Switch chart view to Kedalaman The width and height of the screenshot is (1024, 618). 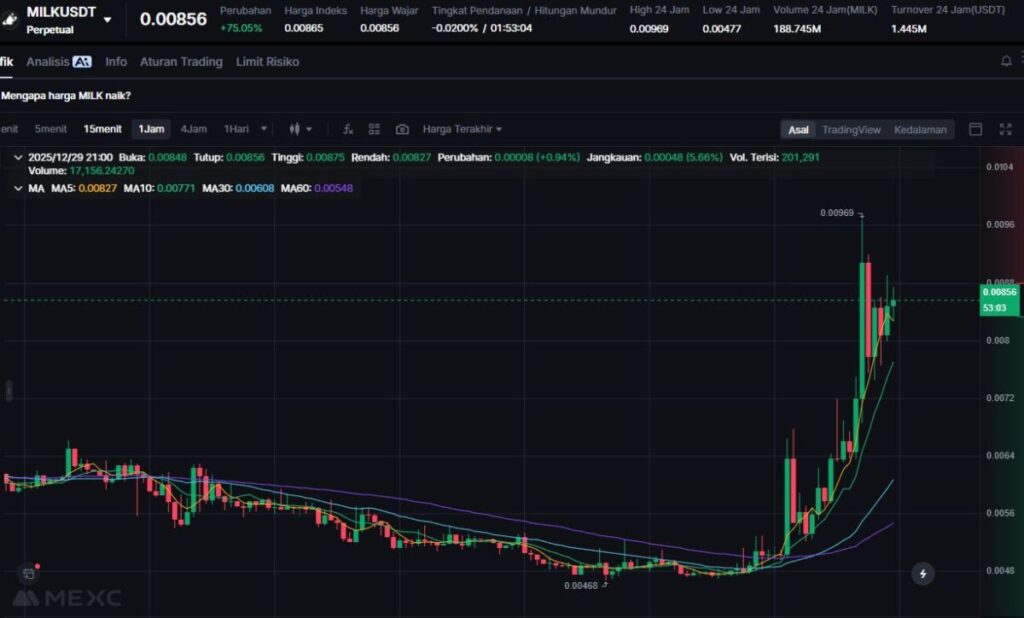coord(920,129)
